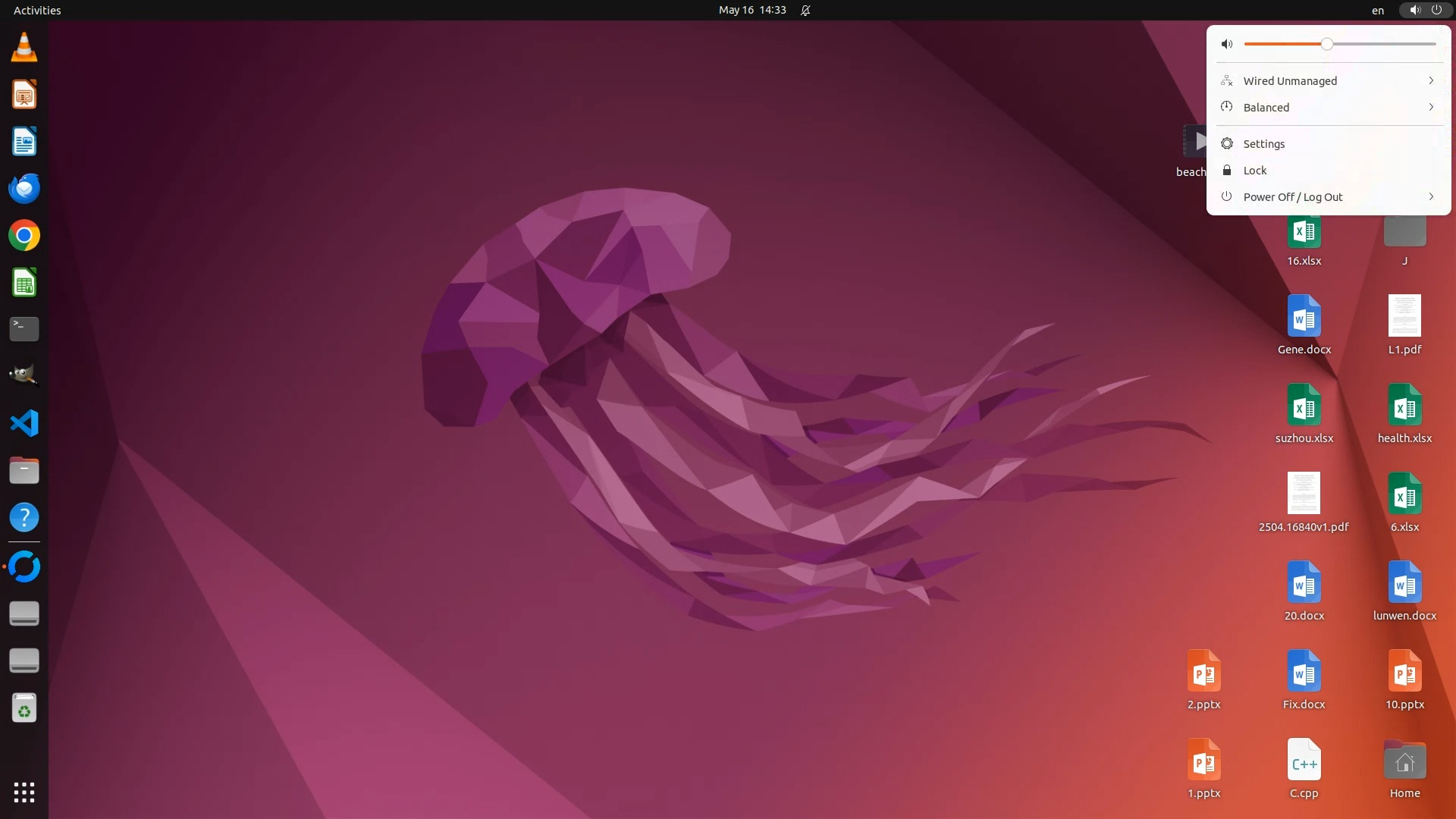
Task: Open VLC media player from dock
Action: (x=24, y=48)
